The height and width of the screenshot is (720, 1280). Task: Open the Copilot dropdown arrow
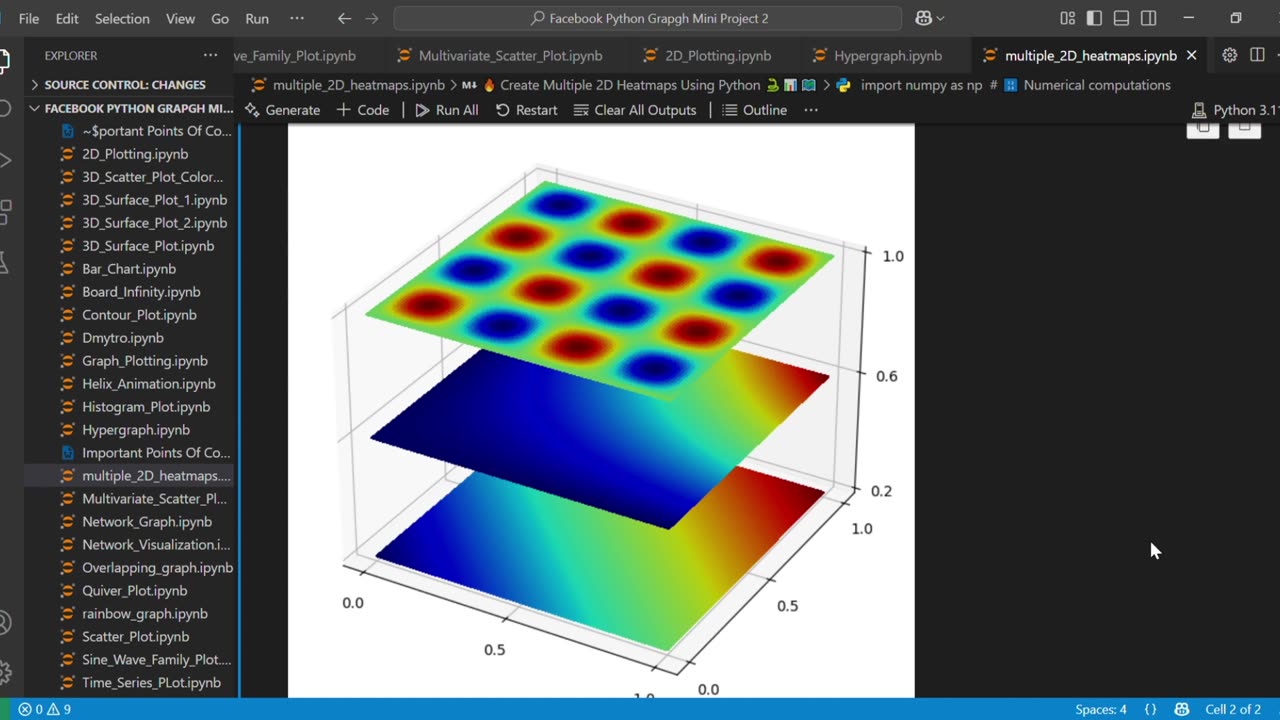coord(940,18)
